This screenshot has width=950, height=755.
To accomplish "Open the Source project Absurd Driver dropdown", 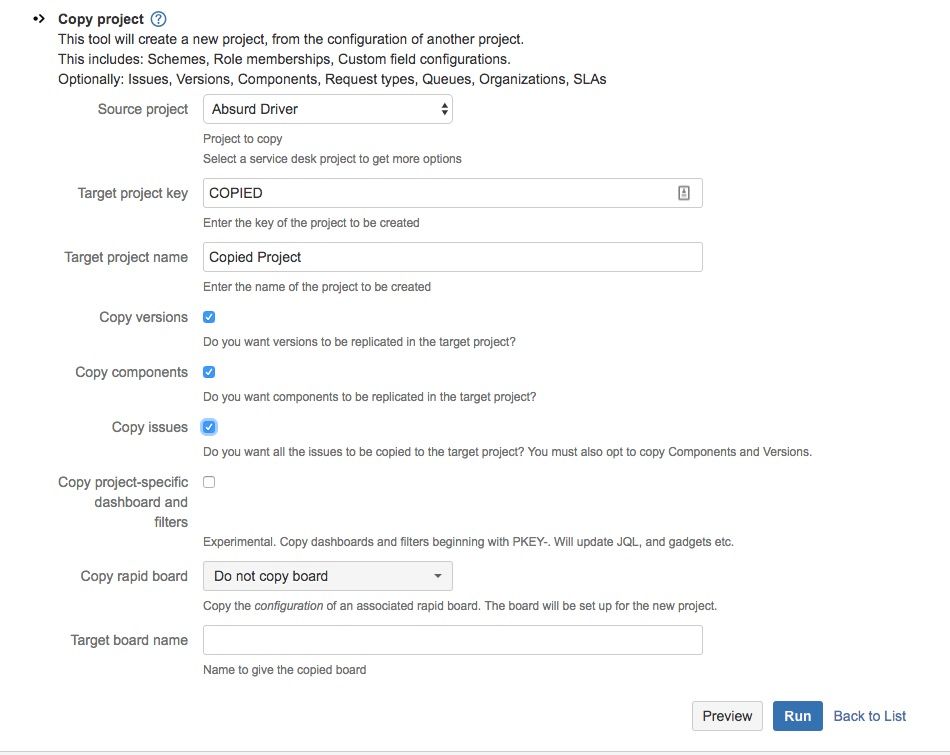I will click(x=328, y=109).
